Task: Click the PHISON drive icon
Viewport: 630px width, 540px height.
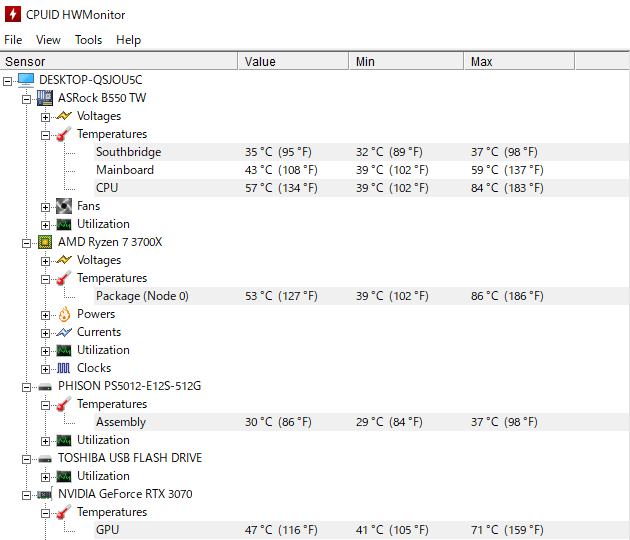Action: (45, 387)
